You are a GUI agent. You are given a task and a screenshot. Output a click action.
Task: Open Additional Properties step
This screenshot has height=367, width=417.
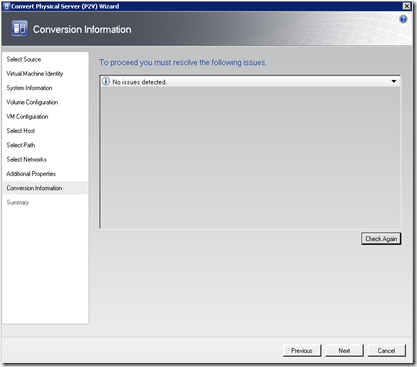tap(31, 174)
